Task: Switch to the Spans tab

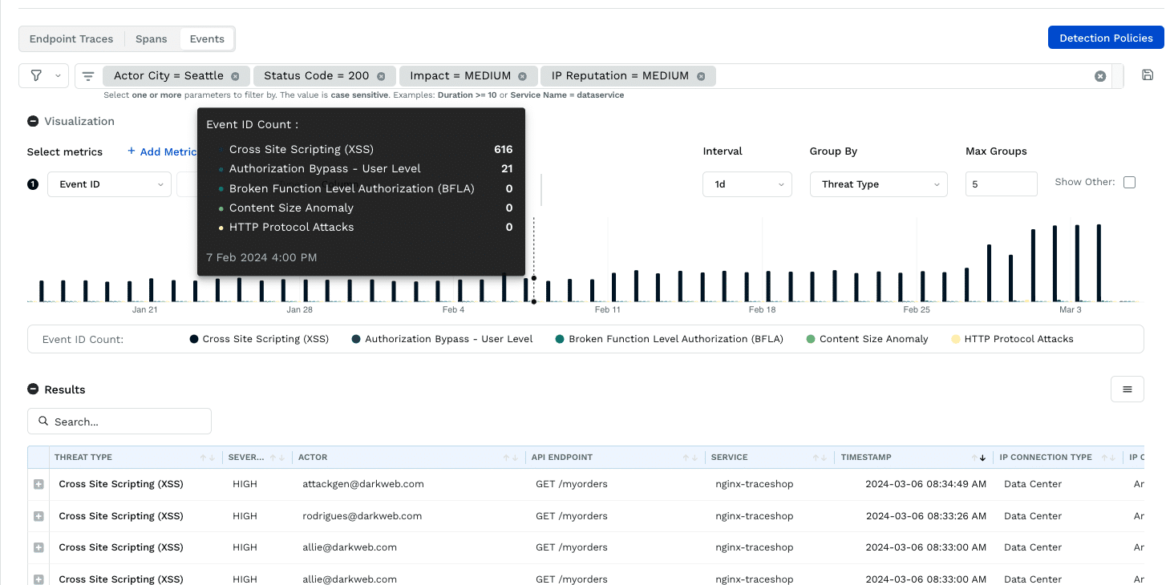Action: (x=151, y=39)
